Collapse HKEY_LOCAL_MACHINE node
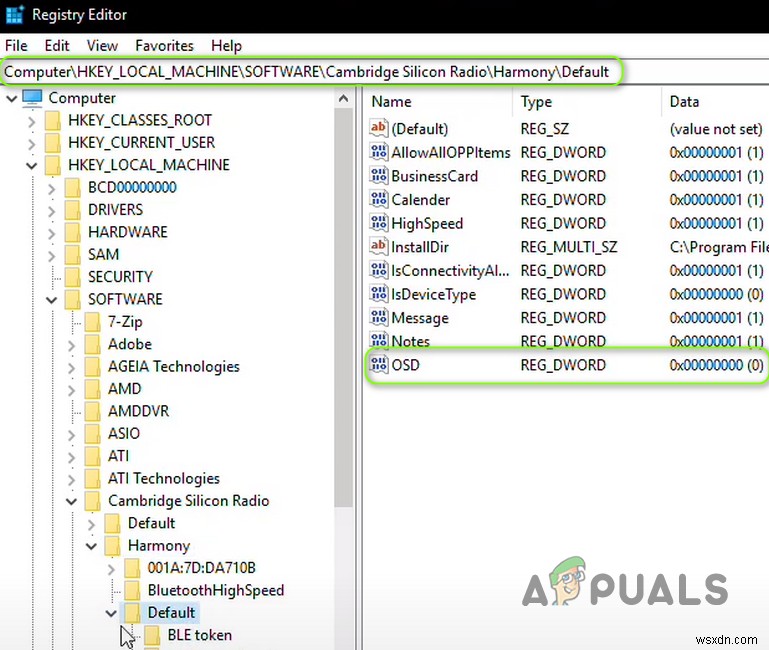Viewport: 769px width, 650px height. point(32,165)
